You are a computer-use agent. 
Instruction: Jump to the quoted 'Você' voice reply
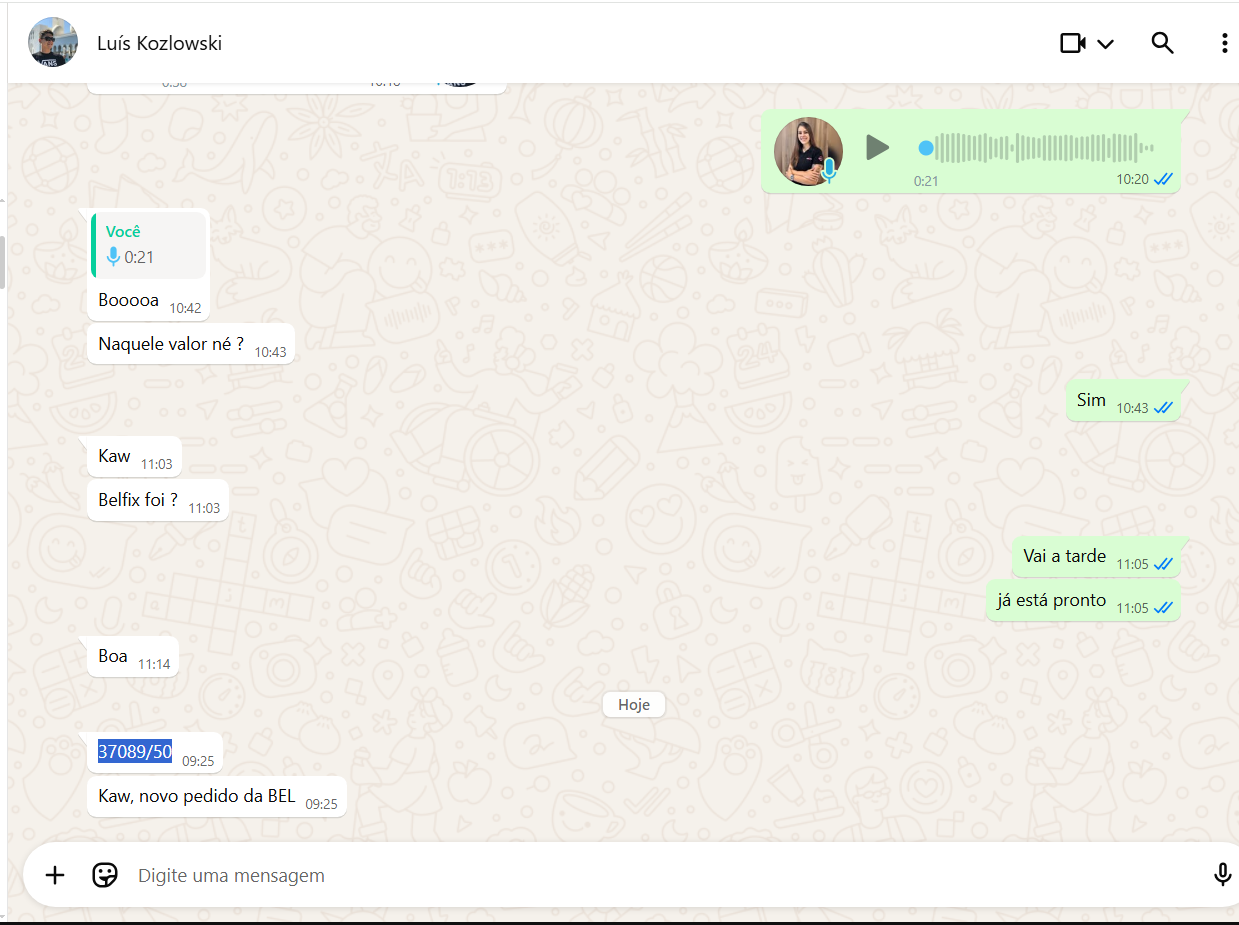[x=149, y=245]
